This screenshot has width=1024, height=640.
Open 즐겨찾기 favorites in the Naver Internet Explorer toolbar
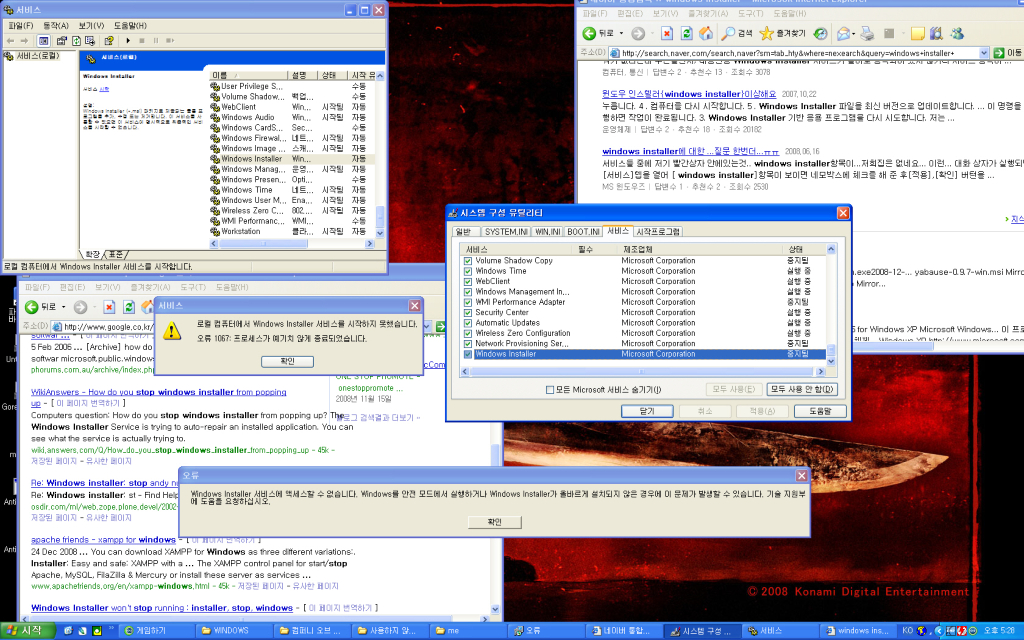pyautogui.click(x=783, y=33)
